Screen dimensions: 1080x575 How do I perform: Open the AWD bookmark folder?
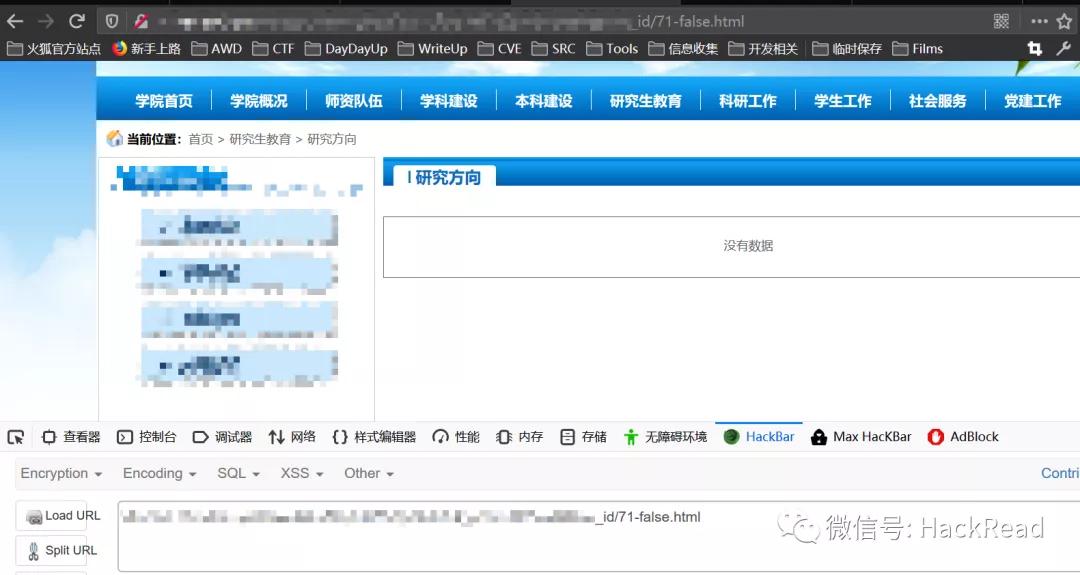coord(217,49)
